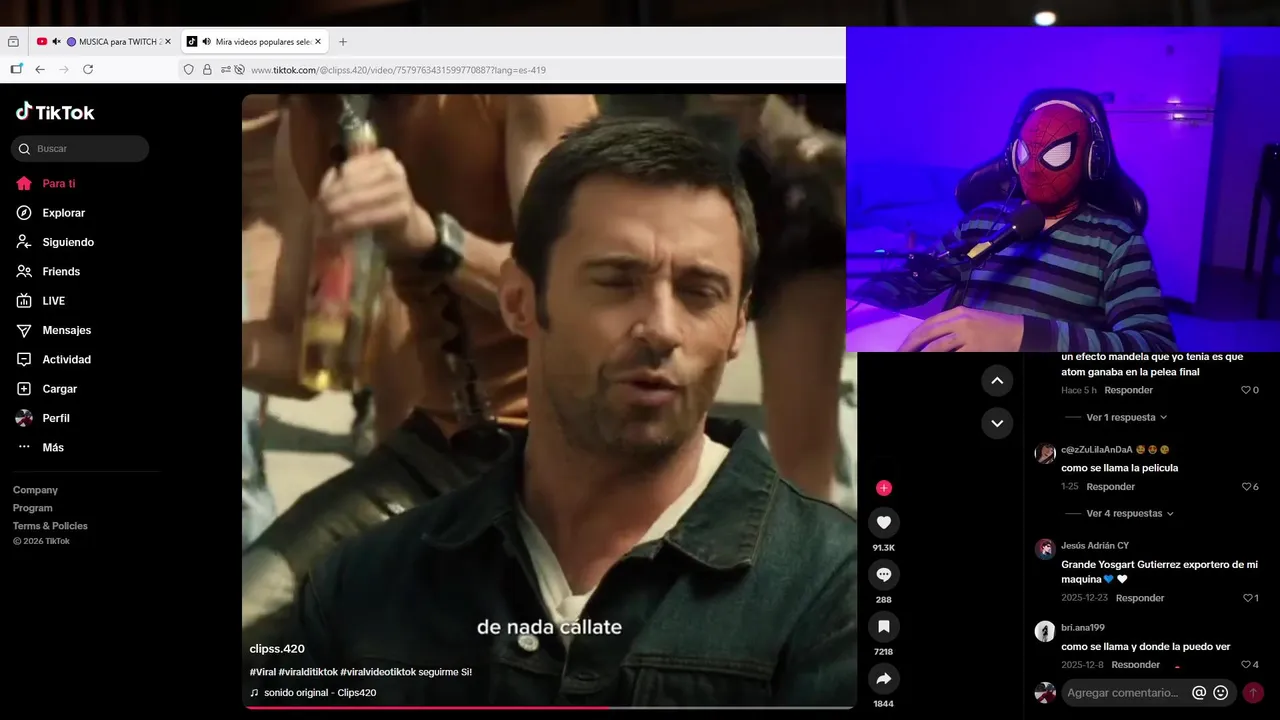The height and width of the screenshot is (720, 1280).
Task: Like bri.ana199's comment
Action: (x=1246, y=665)
